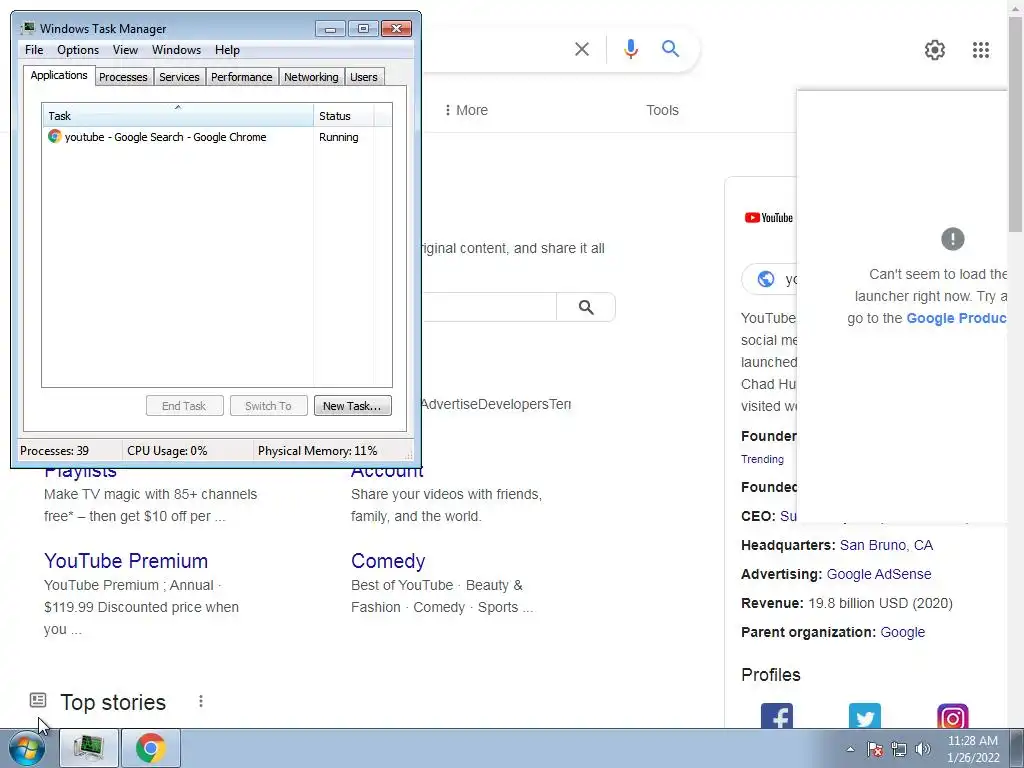Open the San Bruno, CA headquarters link
Viewport: 1024px width, 768px height.
886,545
